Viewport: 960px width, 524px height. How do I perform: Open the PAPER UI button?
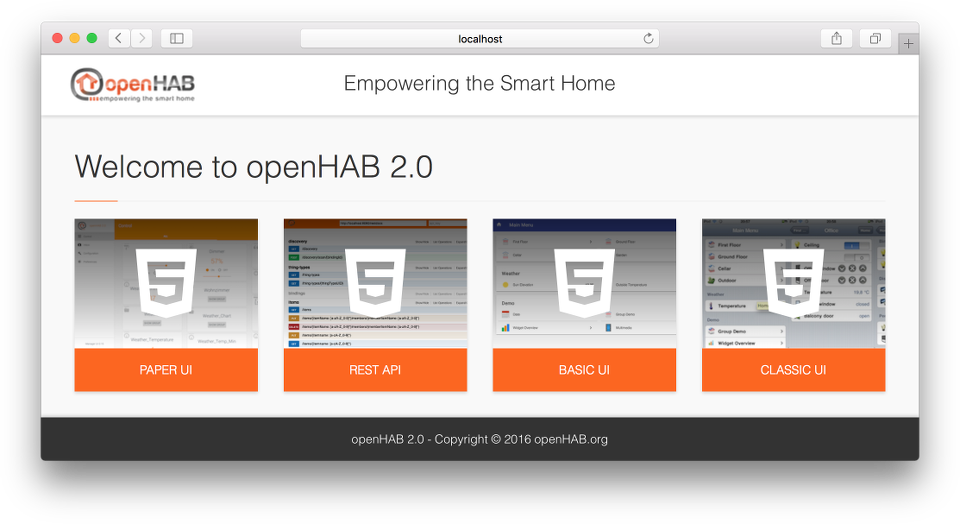pyautogui.click(x=166, y=370)
